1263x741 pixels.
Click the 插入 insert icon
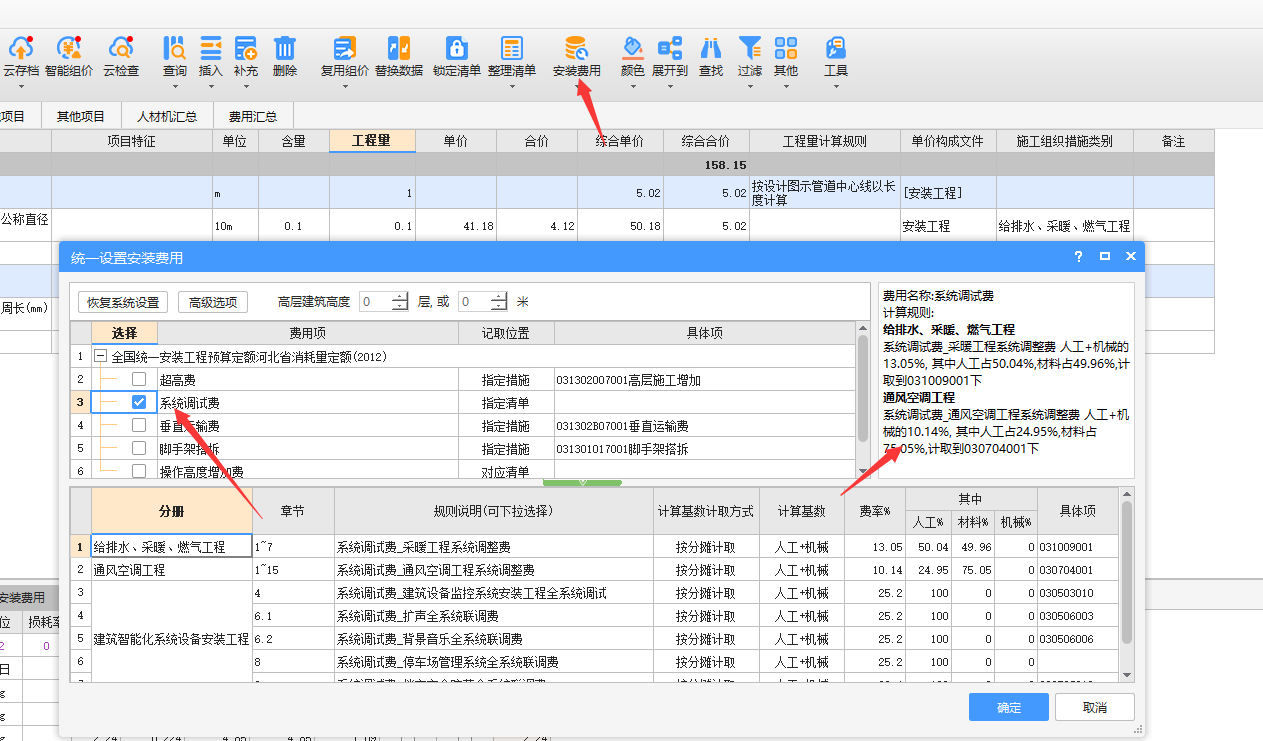(x=211, y=50)
